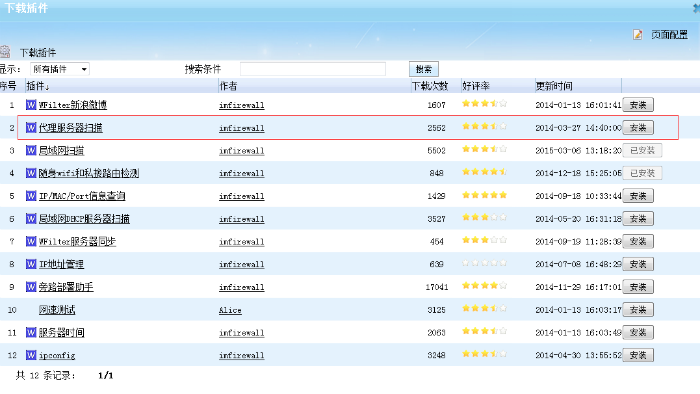
Task: Click 安装 for 旁路部署助手 row
Action: point(638,287)
